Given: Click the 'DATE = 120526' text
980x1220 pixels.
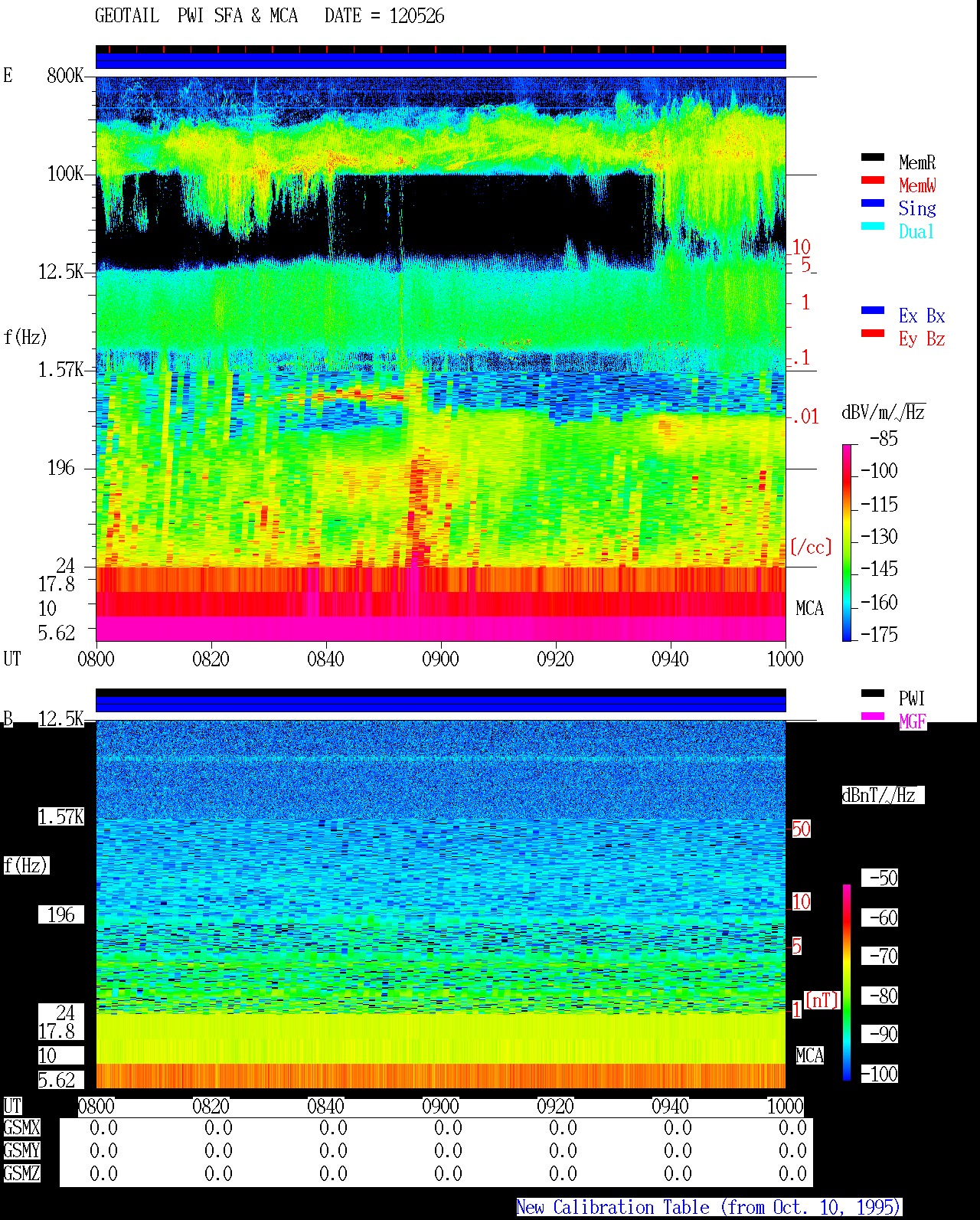Looking at the screenshot, I should [384, 16].
